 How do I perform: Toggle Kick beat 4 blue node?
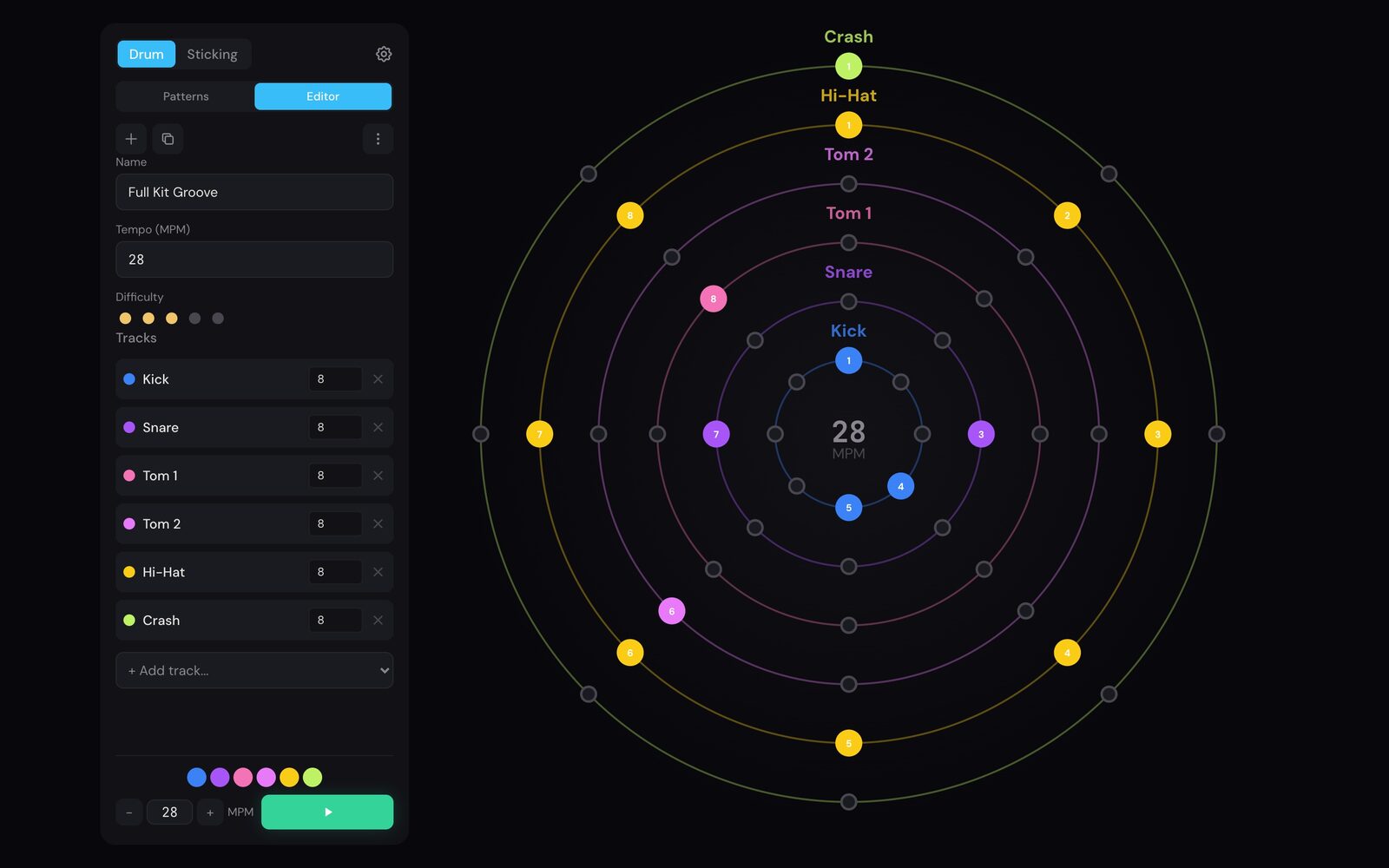click(900, 486)
